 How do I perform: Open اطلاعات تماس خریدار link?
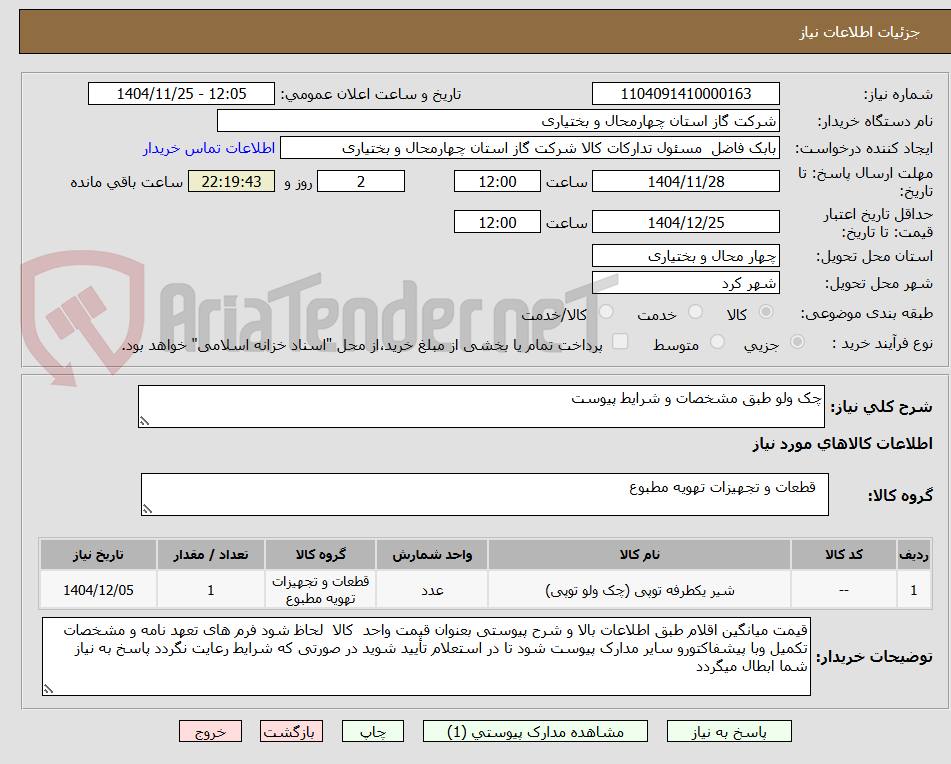click(x=209, y=149)
